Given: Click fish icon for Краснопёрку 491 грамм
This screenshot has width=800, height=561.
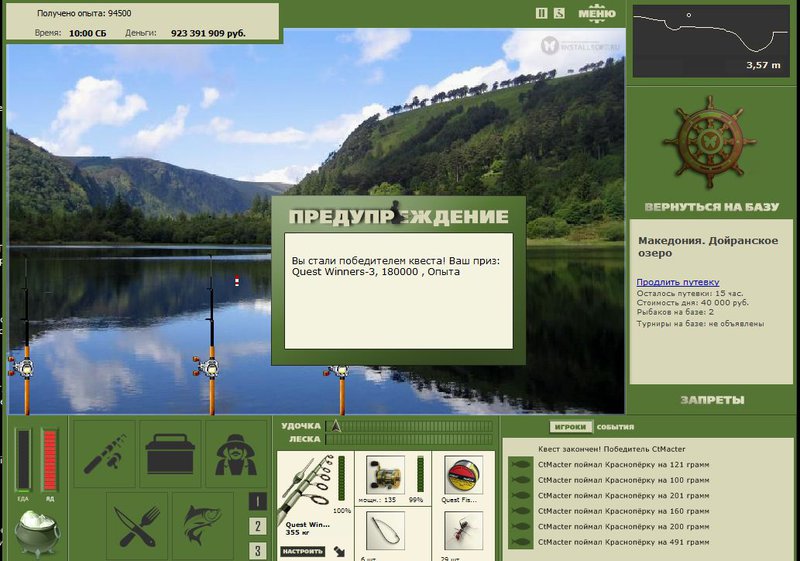Looking at the screenshot, I should click(520, 542).
